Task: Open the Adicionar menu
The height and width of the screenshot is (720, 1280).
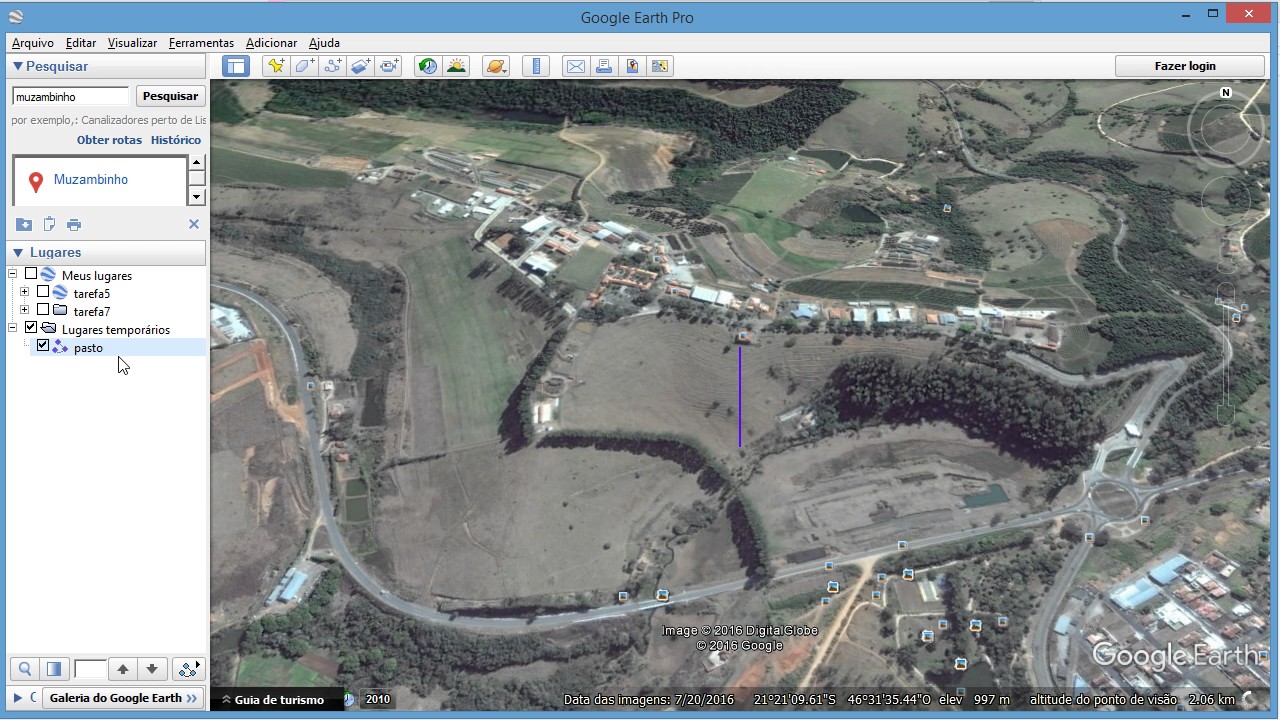Action: tap(271, 43)
